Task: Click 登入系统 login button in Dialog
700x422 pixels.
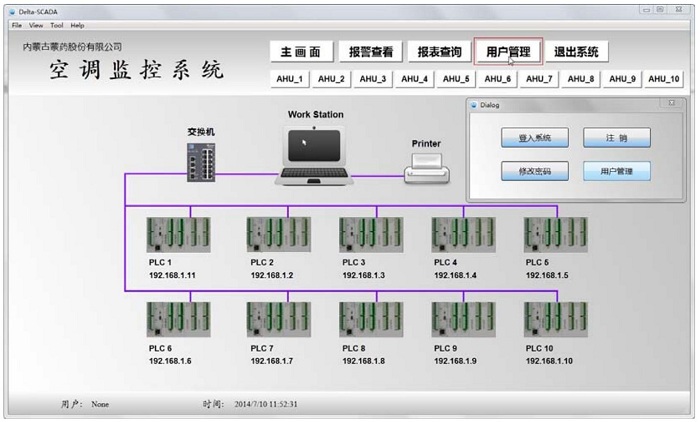Action: pyautogui.click(x=535, y=138)
